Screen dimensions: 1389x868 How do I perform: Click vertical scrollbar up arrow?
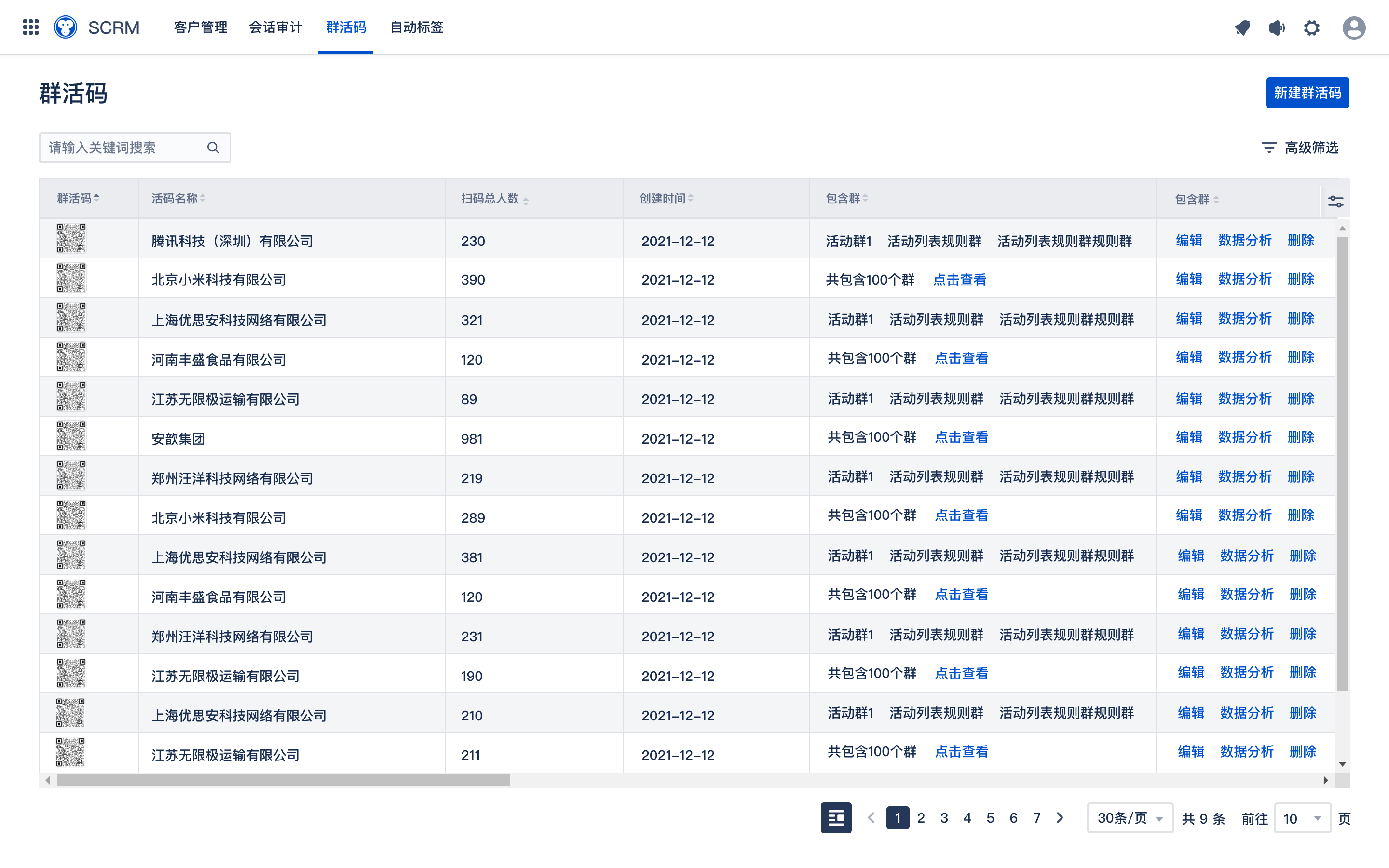[1343, 228]
